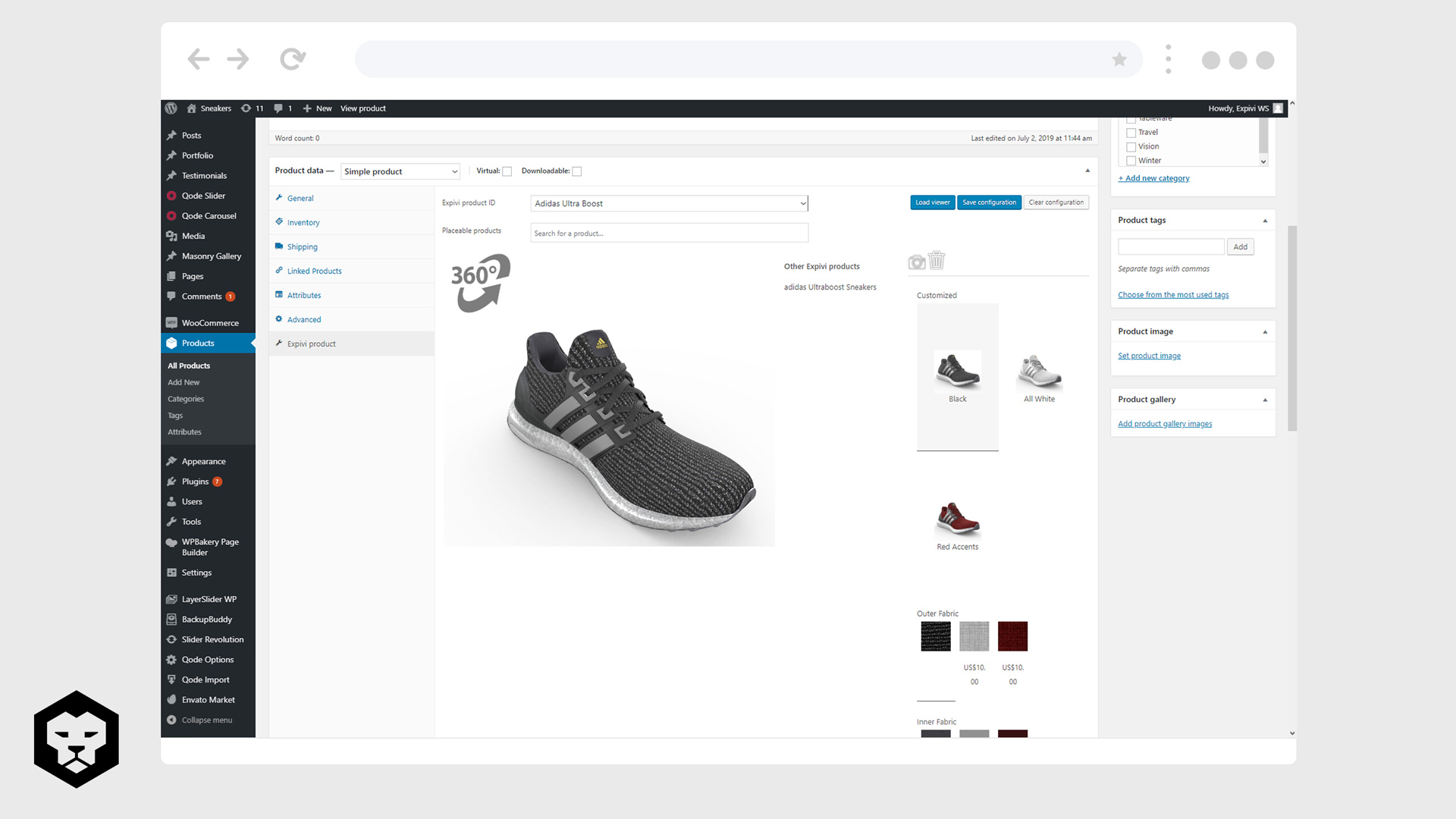Image resolution: width=1456 pixels, height=819 pixels.
Task: Toggle the Downloadable checkbox
Action: (577, 171)
